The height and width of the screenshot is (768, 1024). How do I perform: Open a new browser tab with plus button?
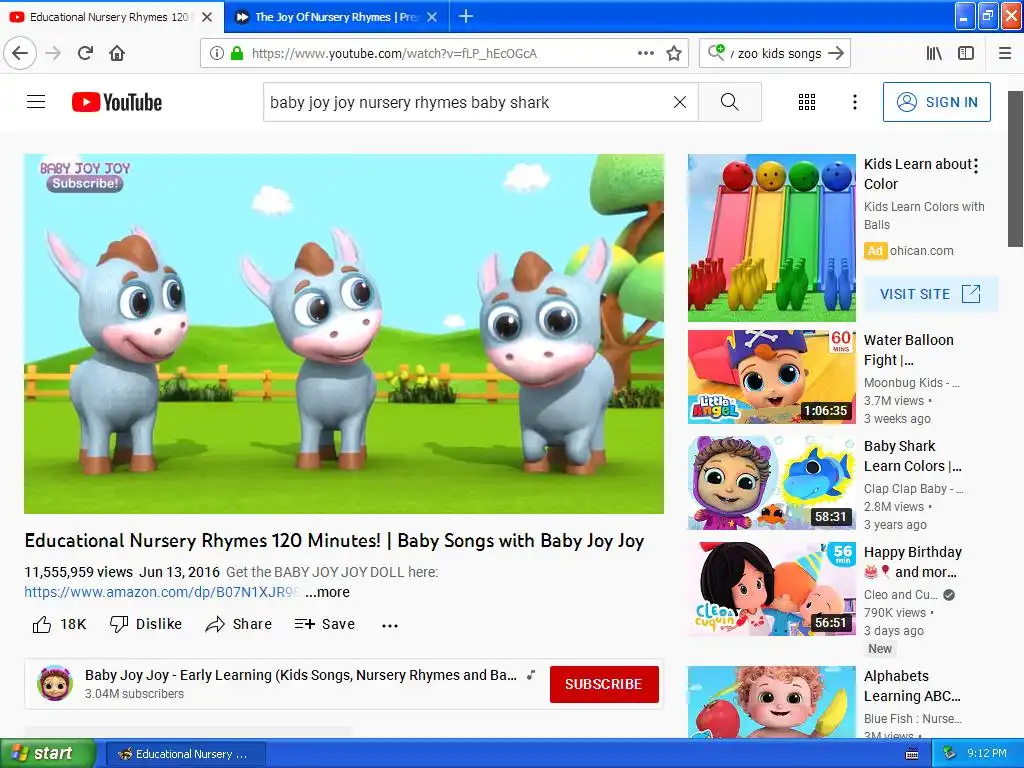click(466, 16)
